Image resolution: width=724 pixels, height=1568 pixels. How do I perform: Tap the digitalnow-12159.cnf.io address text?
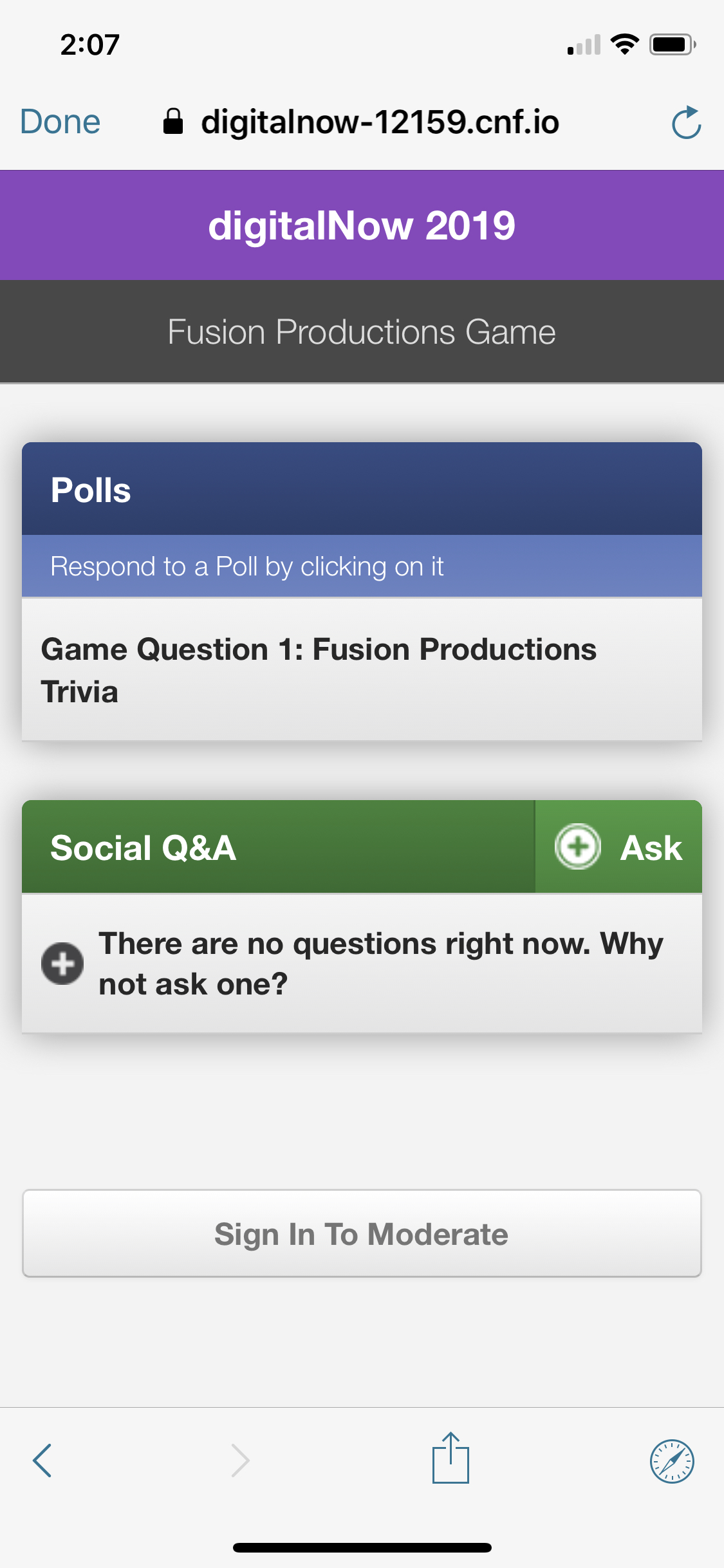coord(380,122)
